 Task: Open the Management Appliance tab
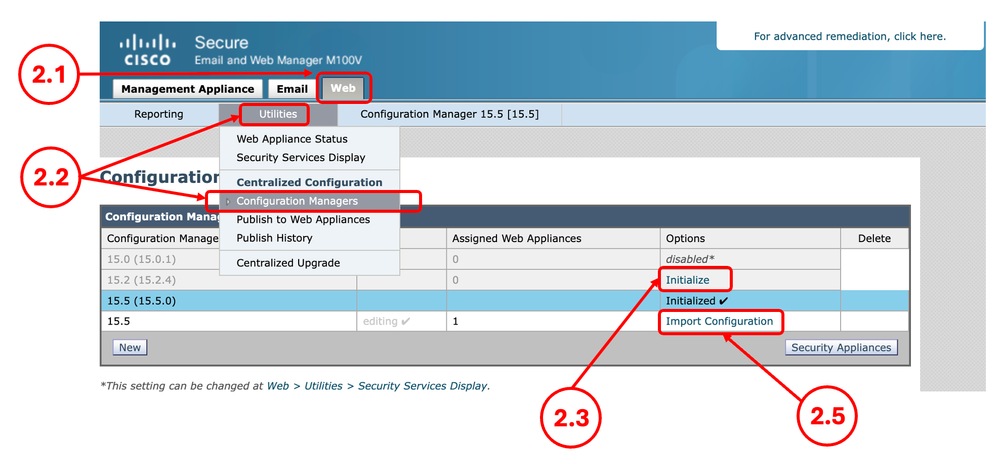tap(187, 89)
